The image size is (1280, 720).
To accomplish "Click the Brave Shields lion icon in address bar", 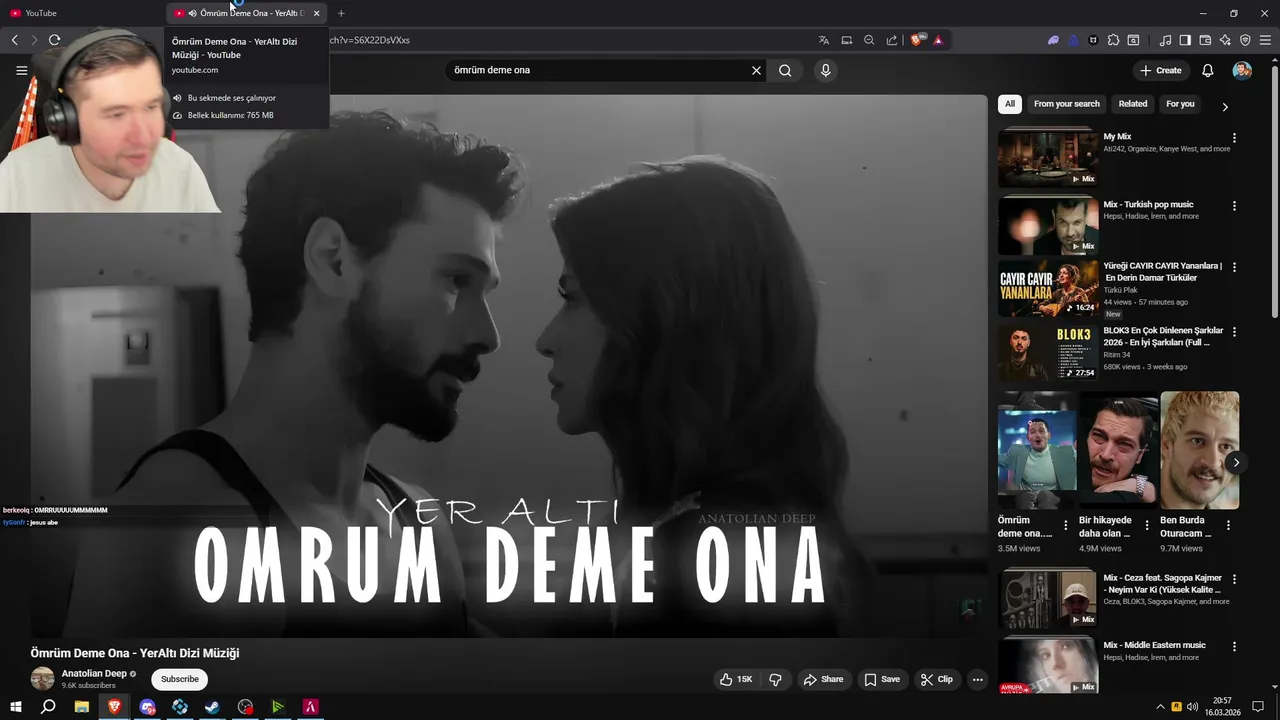I will pos(916,40).
